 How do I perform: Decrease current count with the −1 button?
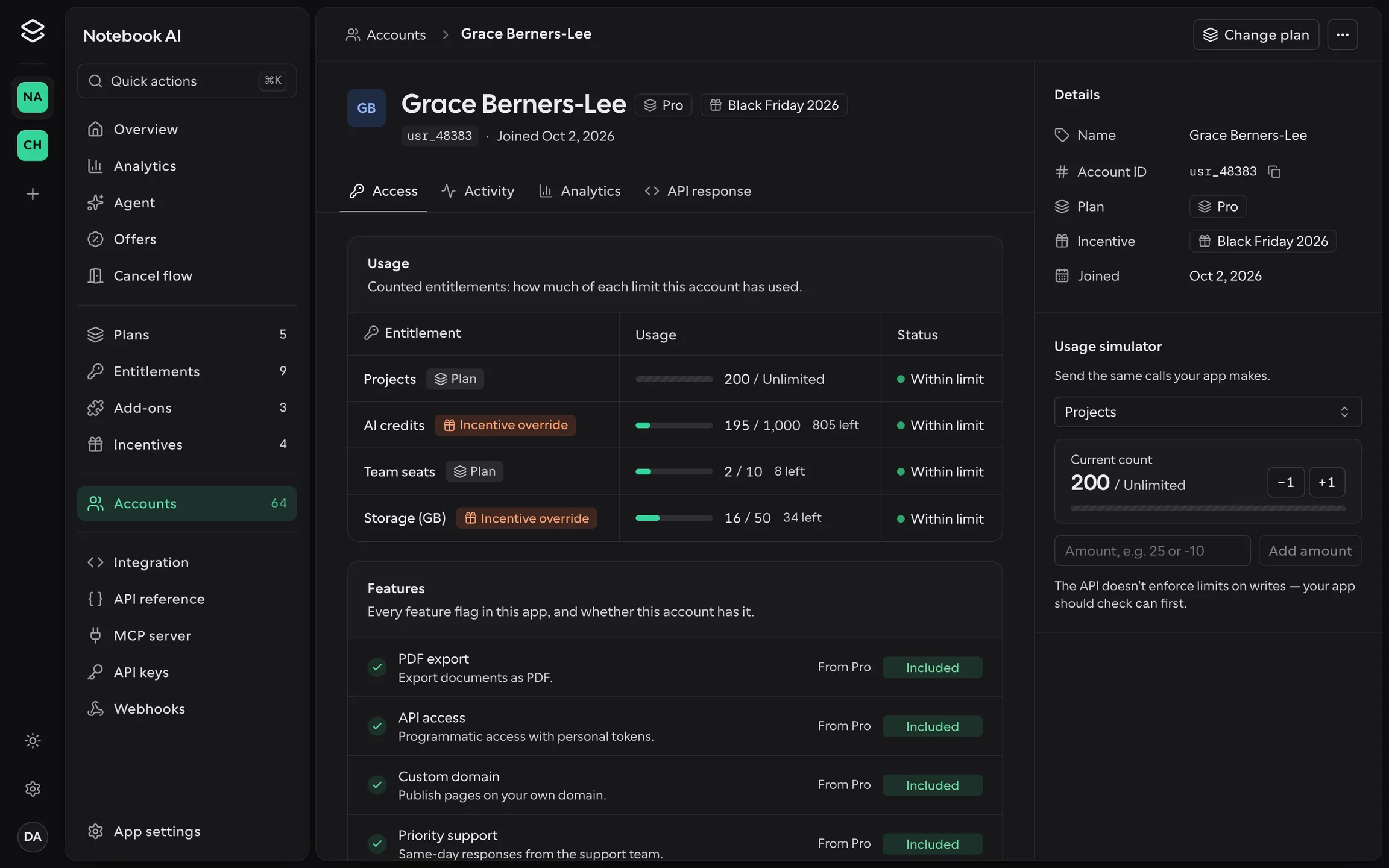coord(1286,482)
